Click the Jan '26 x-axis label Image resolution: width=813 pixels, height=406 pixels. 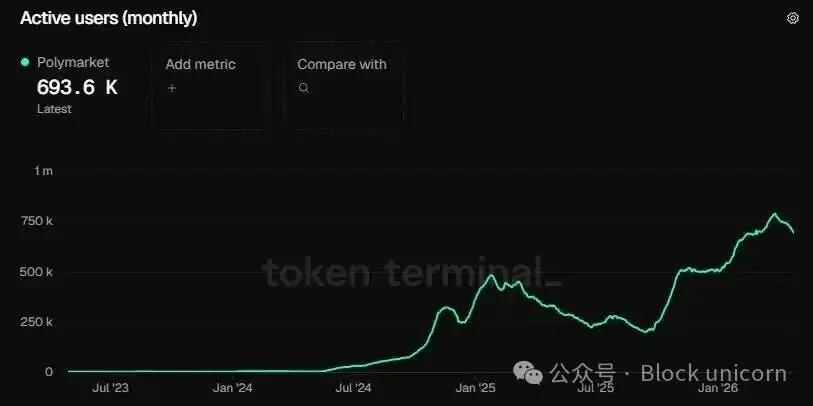click(x=719, y=388)
